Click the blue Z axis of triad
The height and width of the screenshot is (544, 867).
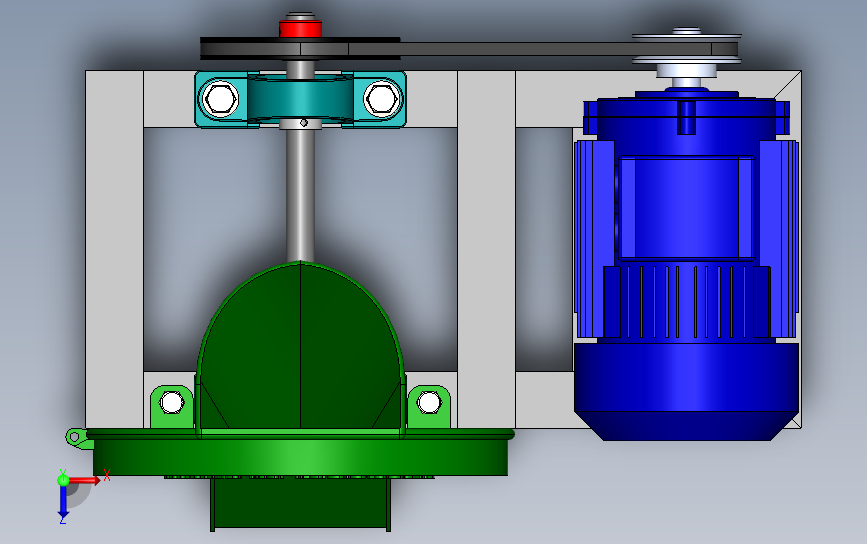[x=63, y=503]
